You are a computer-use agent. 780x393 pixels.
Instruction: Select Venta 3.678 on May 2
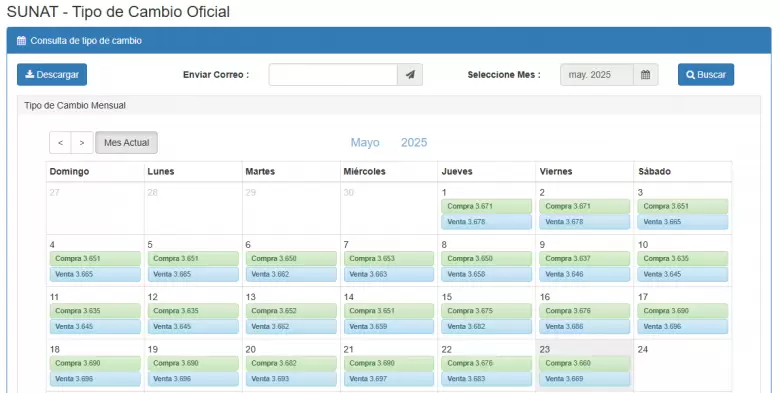(585, 222)
